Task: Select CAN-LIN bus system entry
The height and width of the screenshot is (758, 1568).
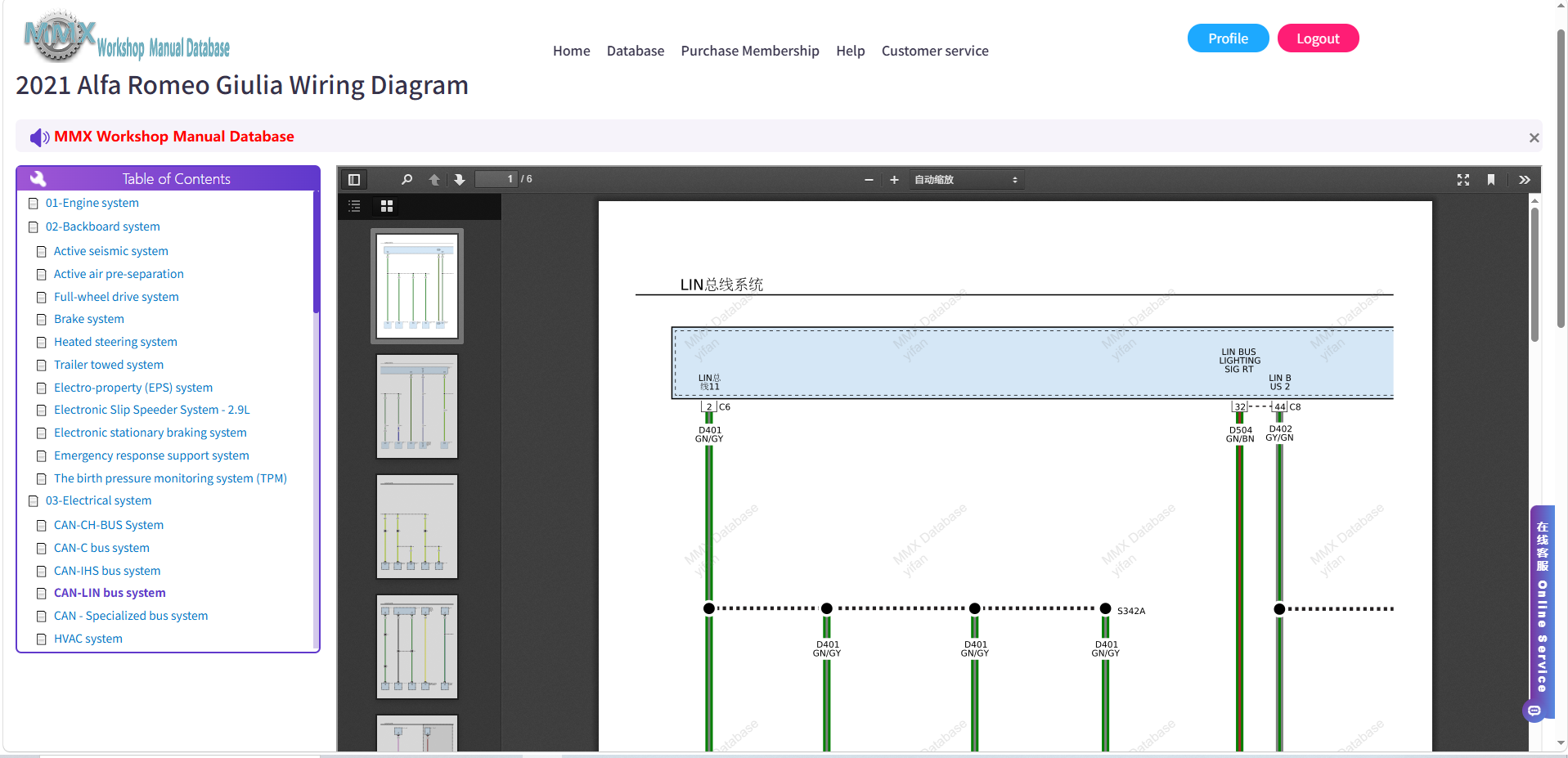Action: coord(110,594)
